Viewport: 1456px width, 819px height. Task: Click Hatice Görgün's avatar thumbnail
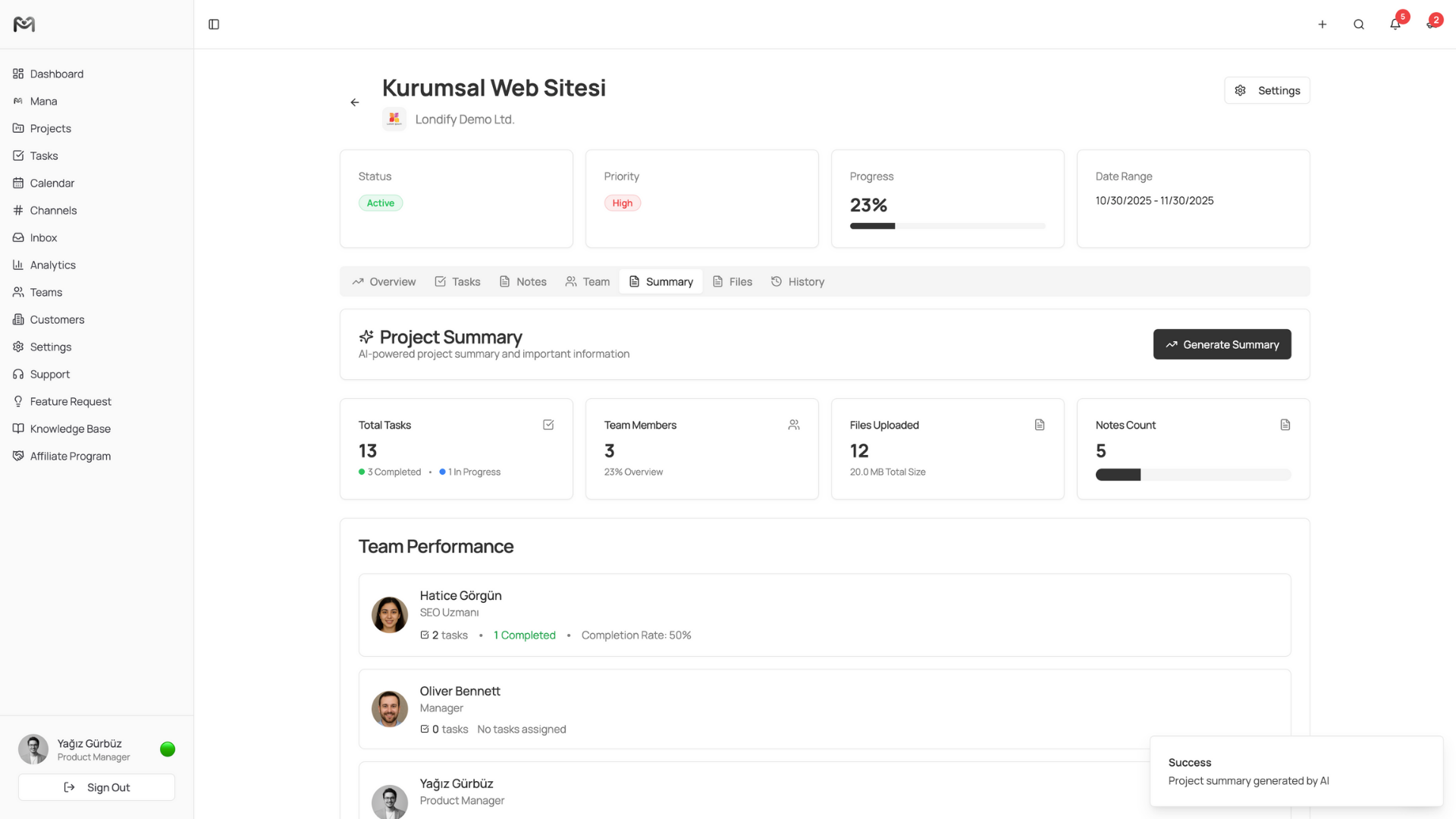point(390,615)
